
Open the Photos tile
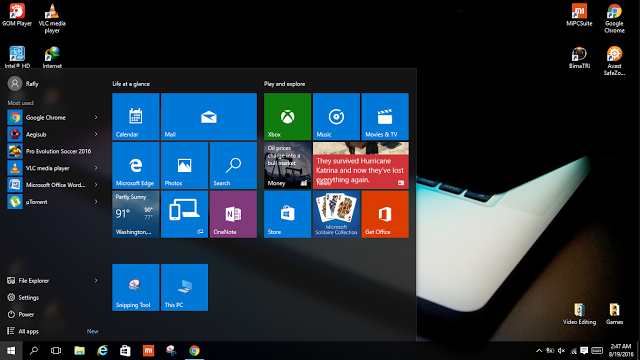[x=184, y=165]
